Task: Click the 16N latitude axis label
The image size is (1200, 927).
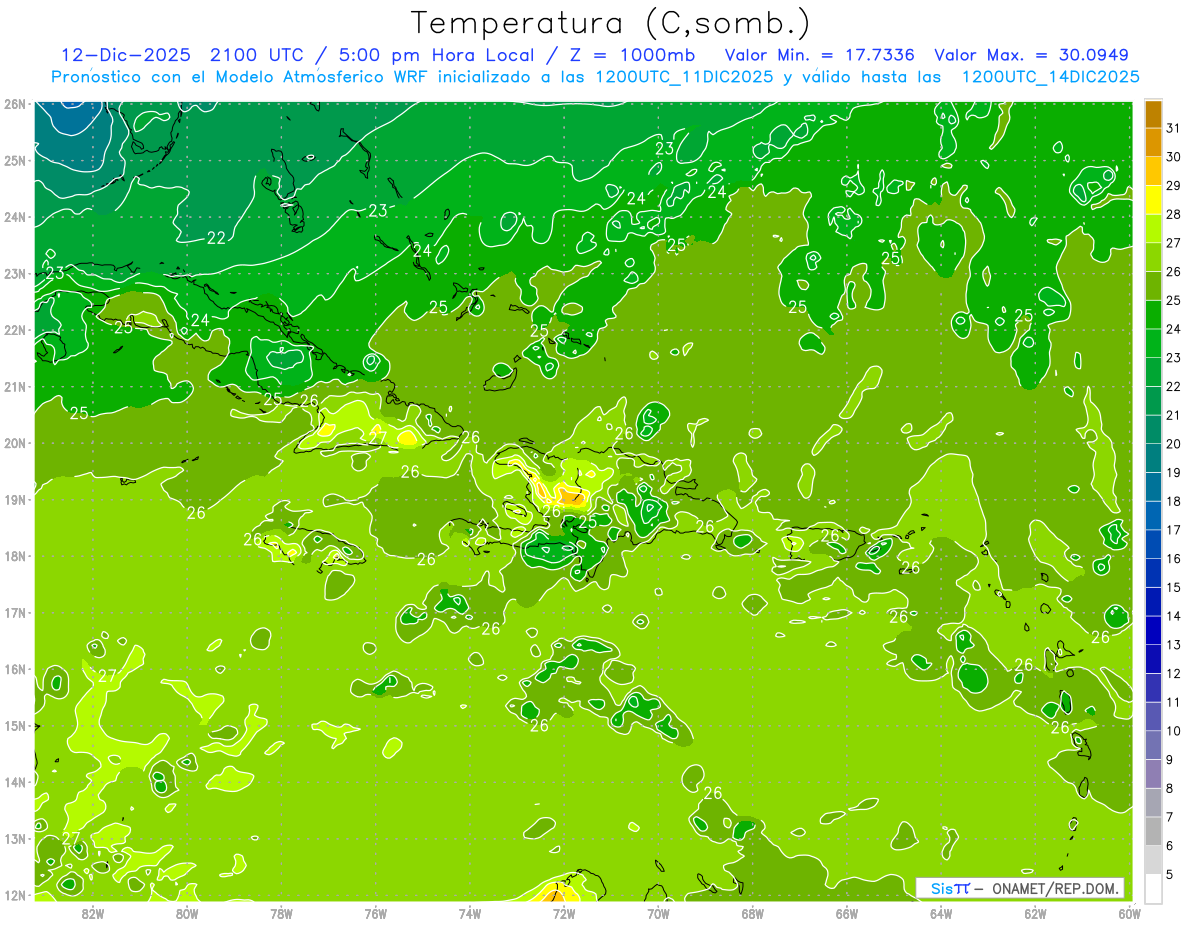Action: (16, 669)
